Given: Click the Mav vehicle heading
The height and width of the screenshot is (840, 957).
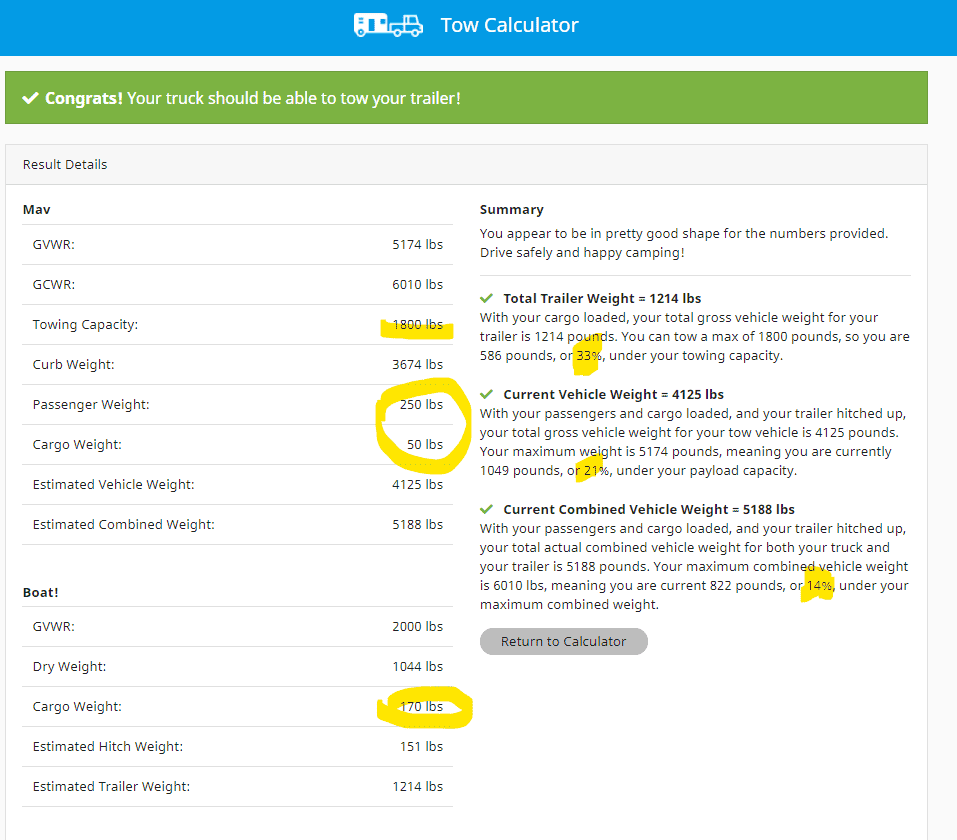Looking at the screenshot, I should click(37, 209).
